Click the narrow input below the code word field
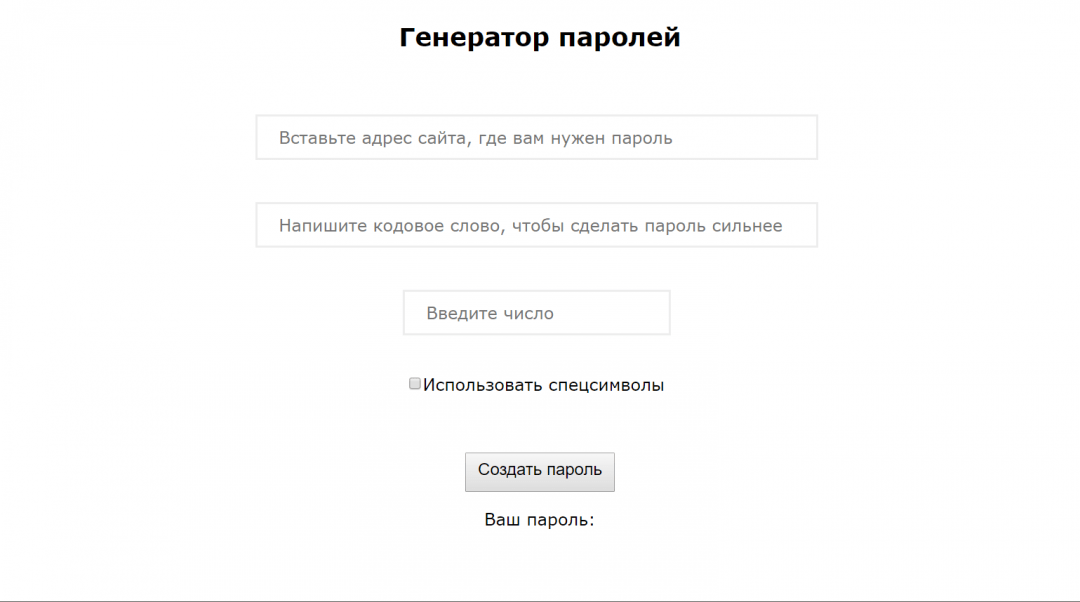The width and height of the screenshot is (1080, 602). click(536, 313)
